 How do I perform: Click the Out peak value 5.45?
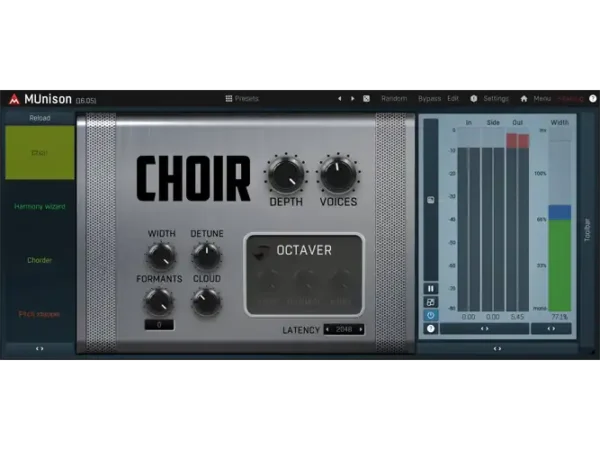coord(517,317)
